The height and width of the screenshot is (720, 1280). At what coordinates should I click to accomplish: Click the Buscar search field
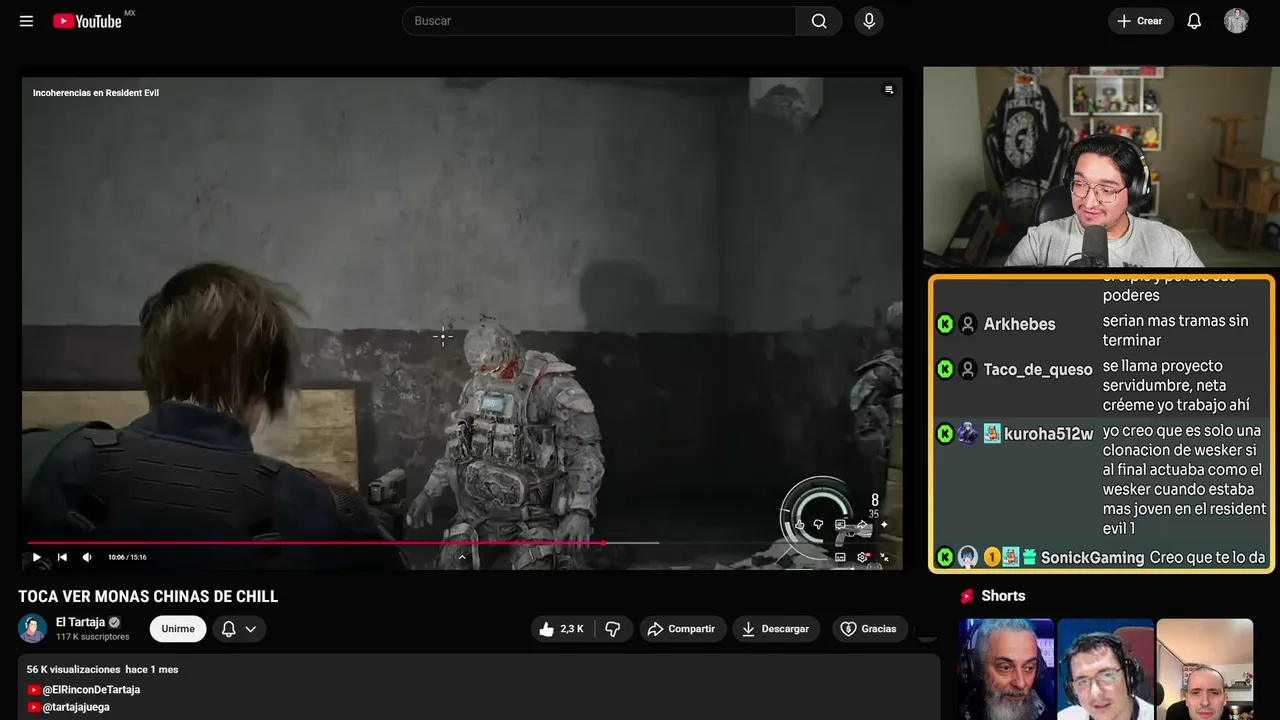(599, 21)
